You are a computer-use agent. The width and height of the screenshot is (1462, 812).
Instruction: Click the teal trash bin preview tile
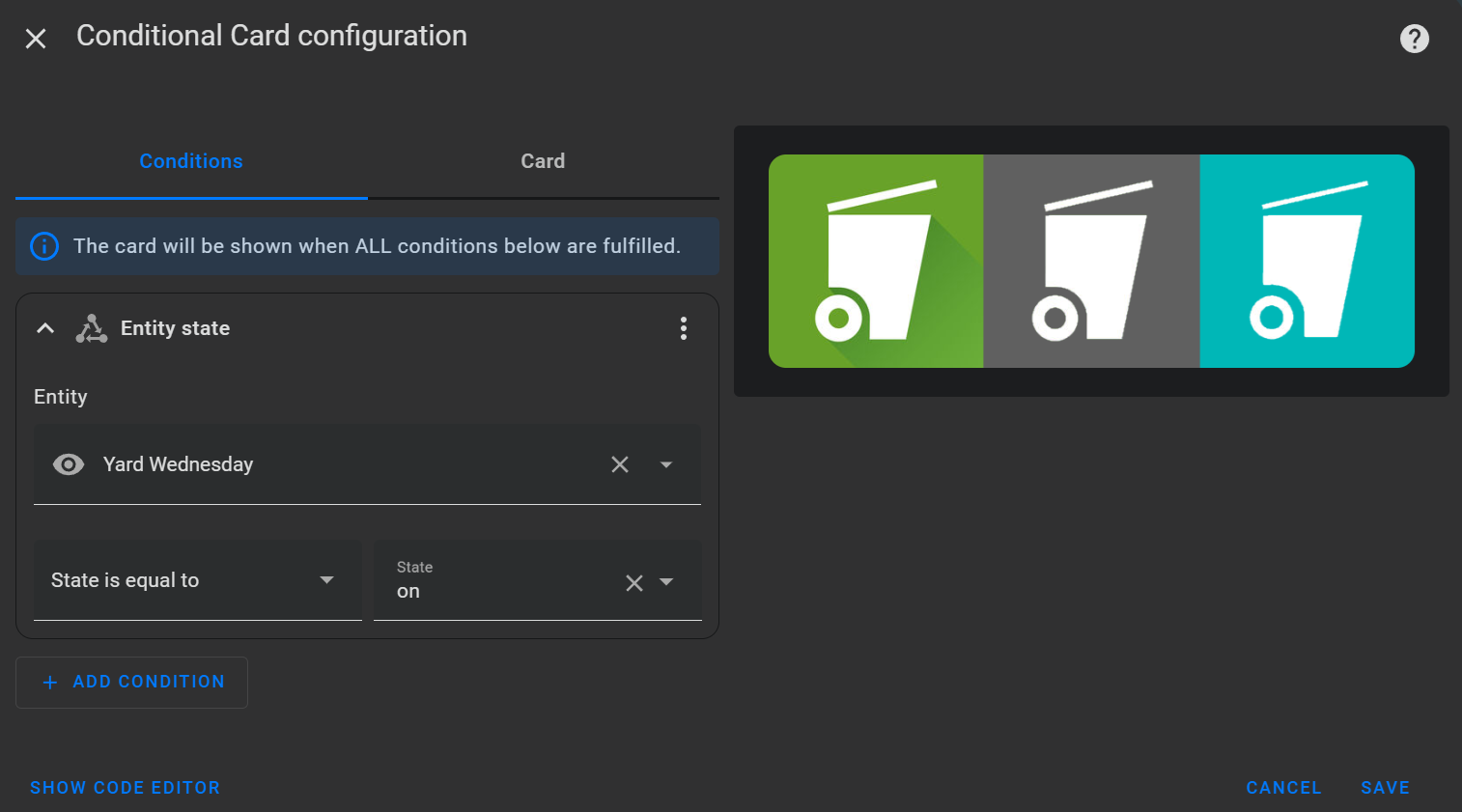(x=1307, y=261)
